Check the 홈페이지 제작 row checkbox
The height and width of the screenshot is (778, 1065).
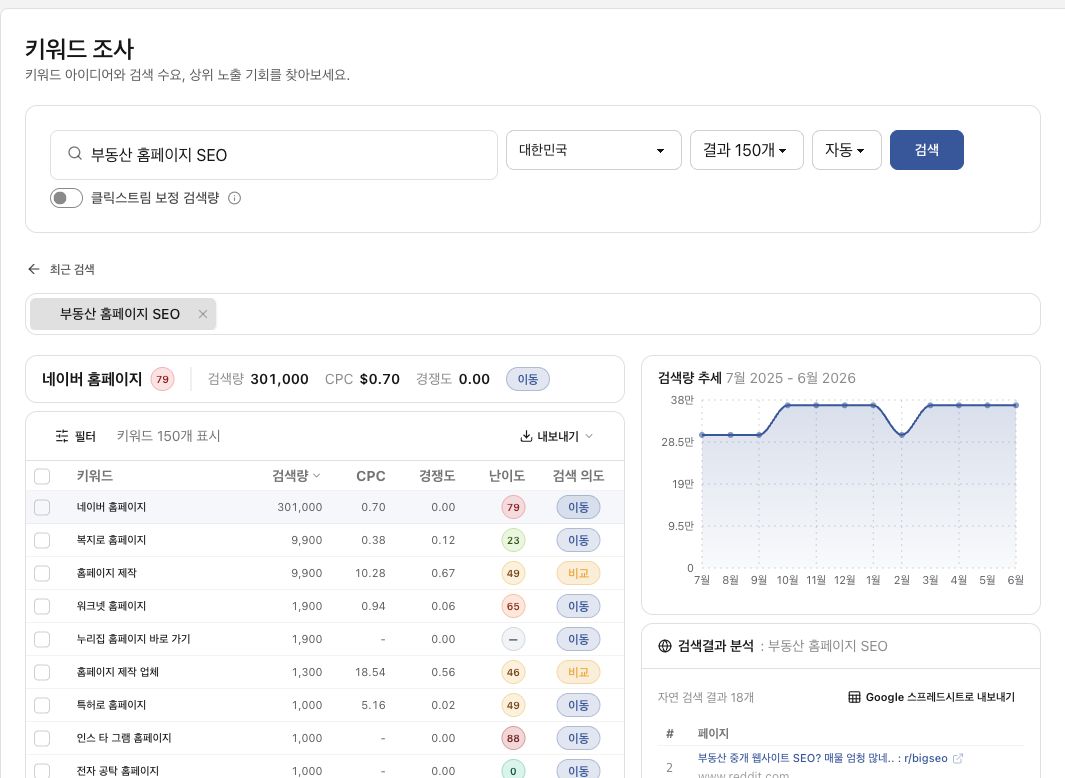click(x=42, y=573)
